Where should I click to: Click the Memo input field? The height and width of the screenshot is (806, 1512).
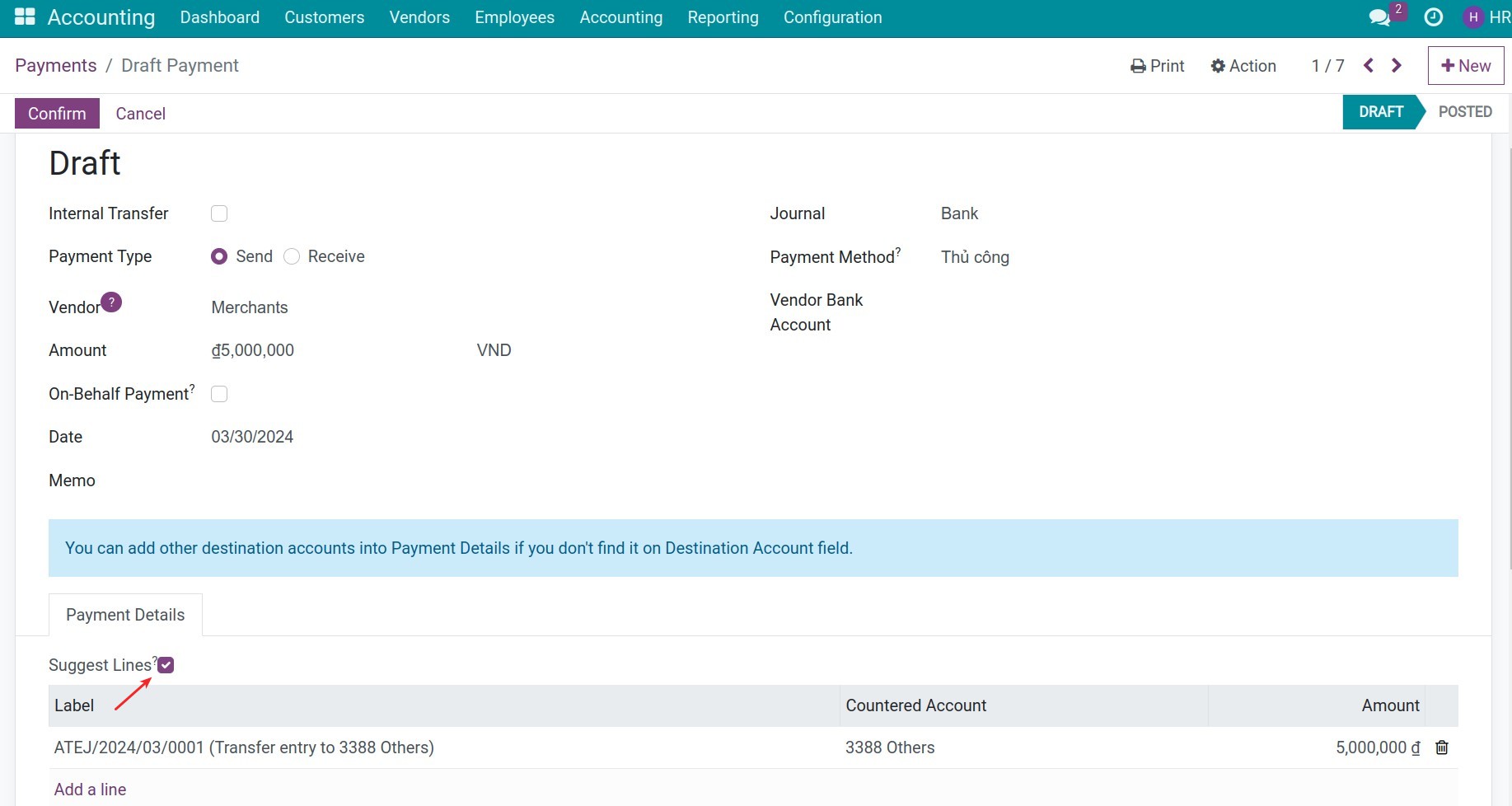pos(466,480)
